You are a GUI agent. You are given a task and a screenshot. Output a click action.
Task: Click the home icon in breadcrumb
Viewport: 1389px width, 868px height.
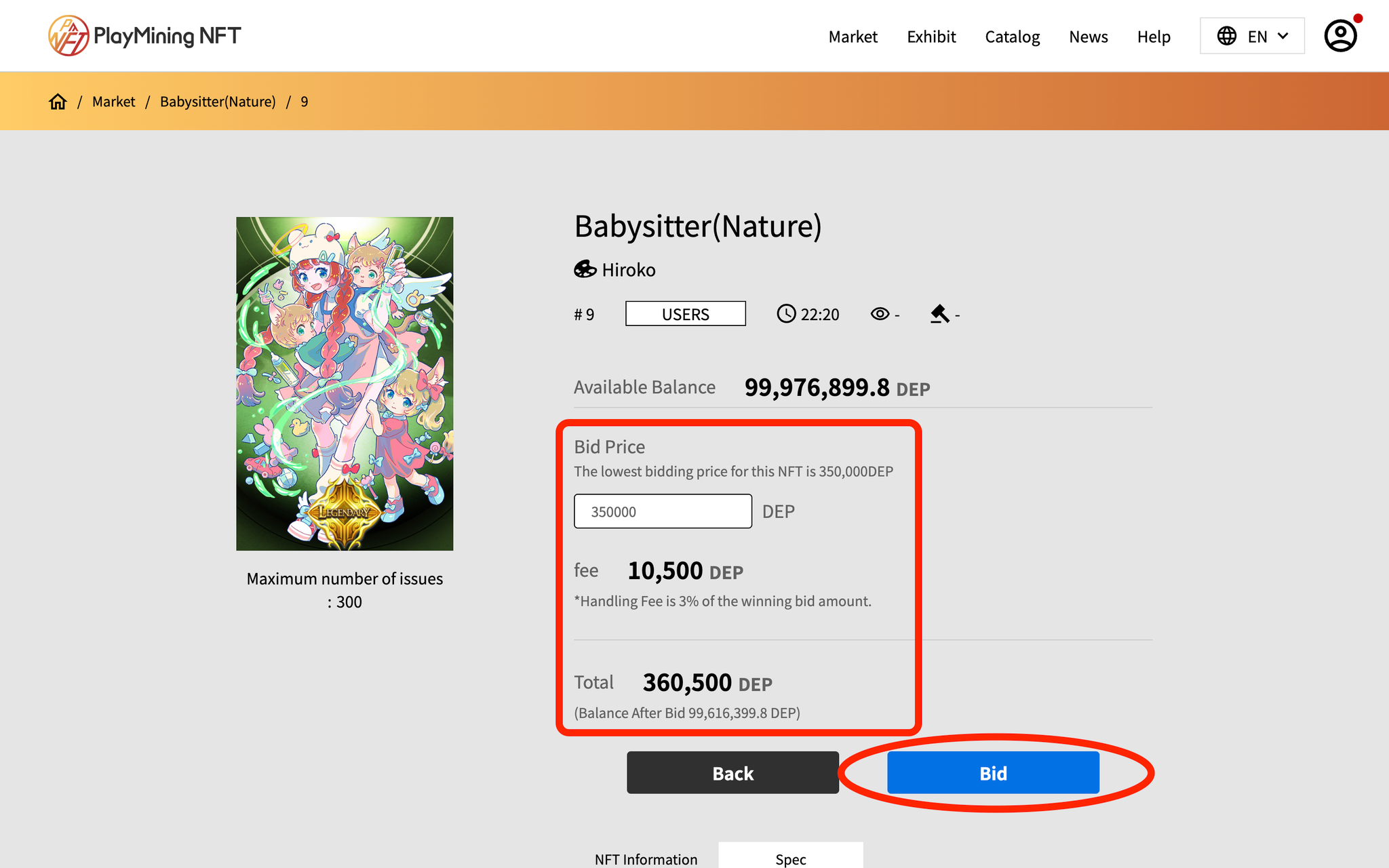[58, 102]
